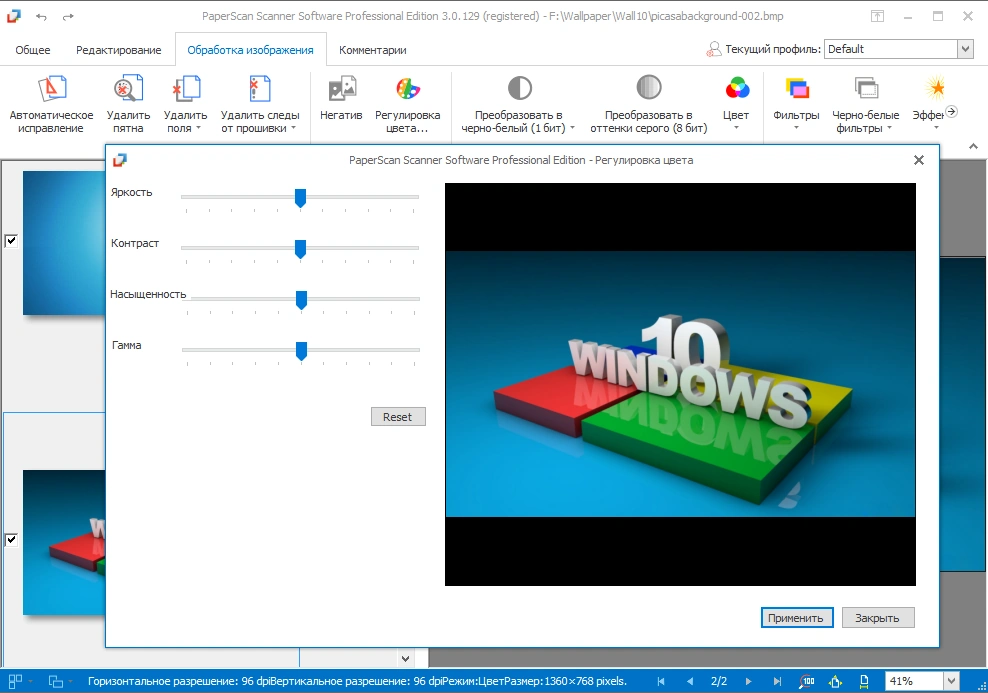The height and width of the screenshot is (693, 988).
Task: Collapse the ribbon with the up chevron
Action: pyautogui.click(x=974, y=146)
